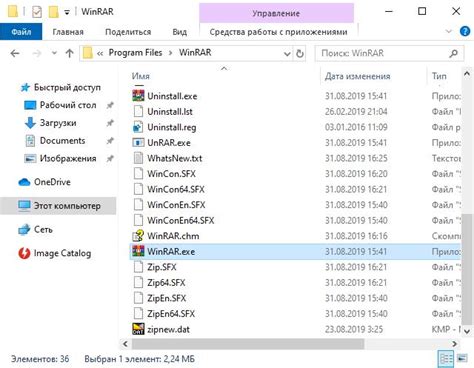Viewport: 474px width, 368px height.
Task: Switch to details view layout icon
Action: point(445,359)
